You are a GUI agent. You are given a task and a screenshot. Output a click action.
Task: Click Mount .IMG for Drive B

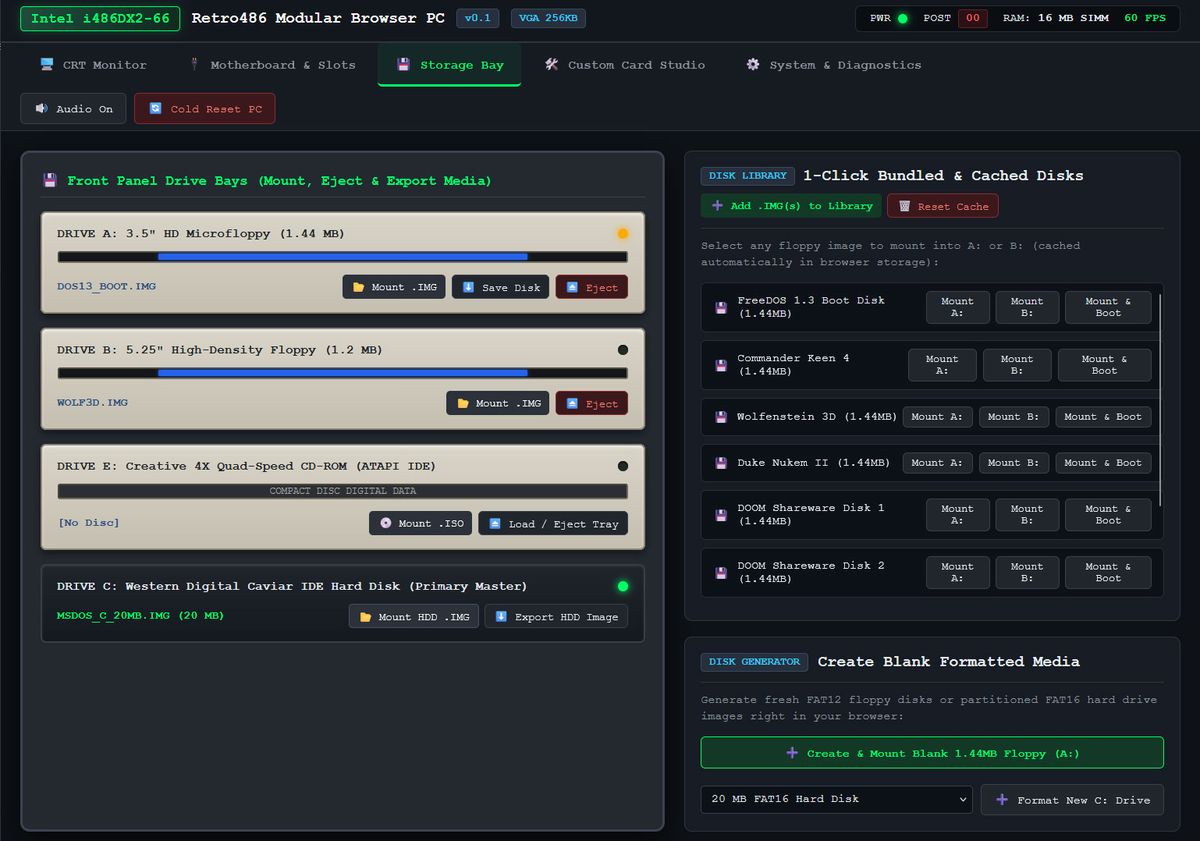(x=498, y=403)
